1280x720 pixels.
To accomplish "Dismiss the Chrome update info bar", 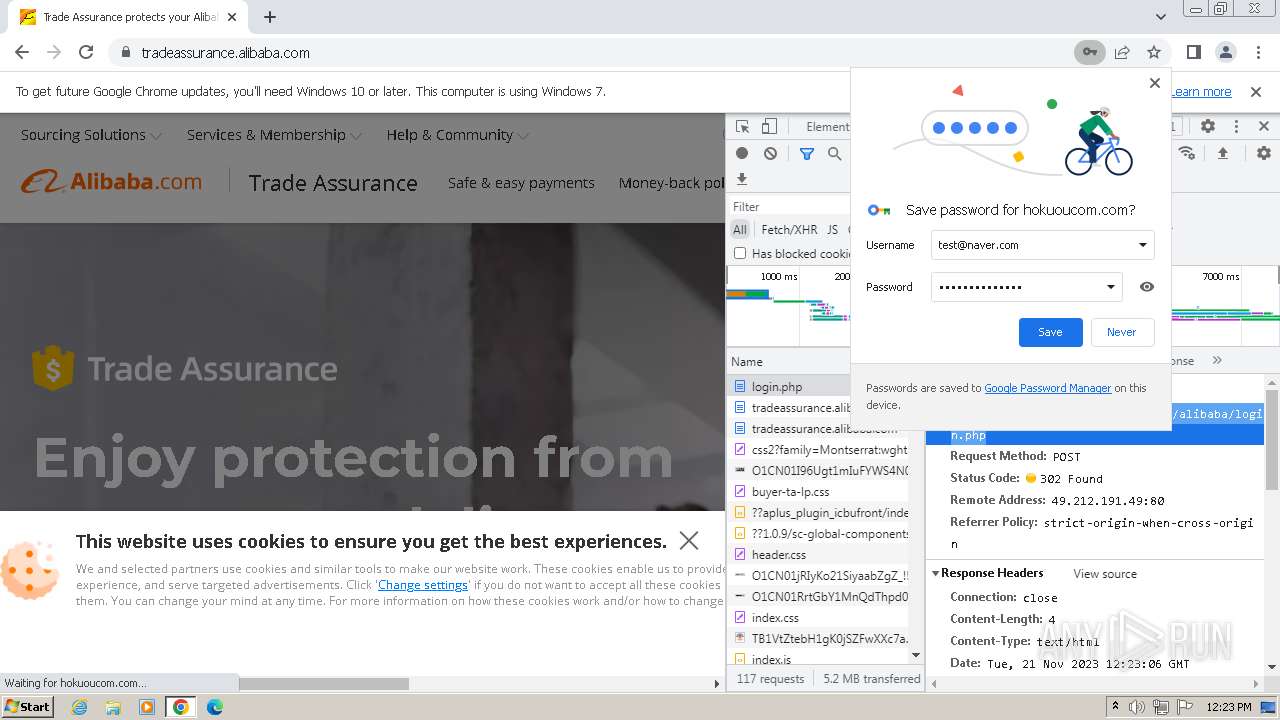I will [x=1256, y=91].
